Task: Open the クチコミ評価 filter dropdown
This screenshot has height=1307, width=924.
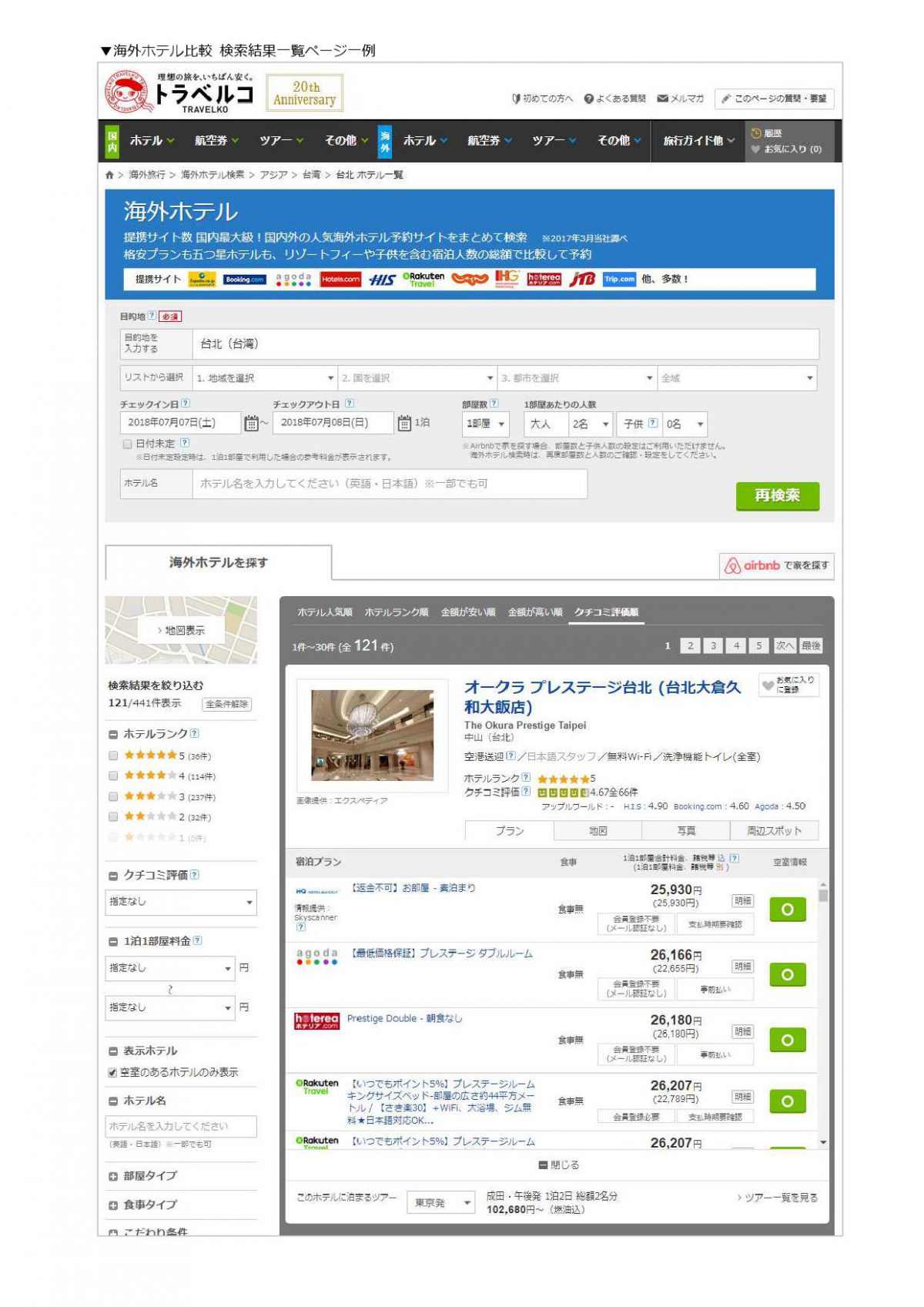Action: tap(181, 903)
